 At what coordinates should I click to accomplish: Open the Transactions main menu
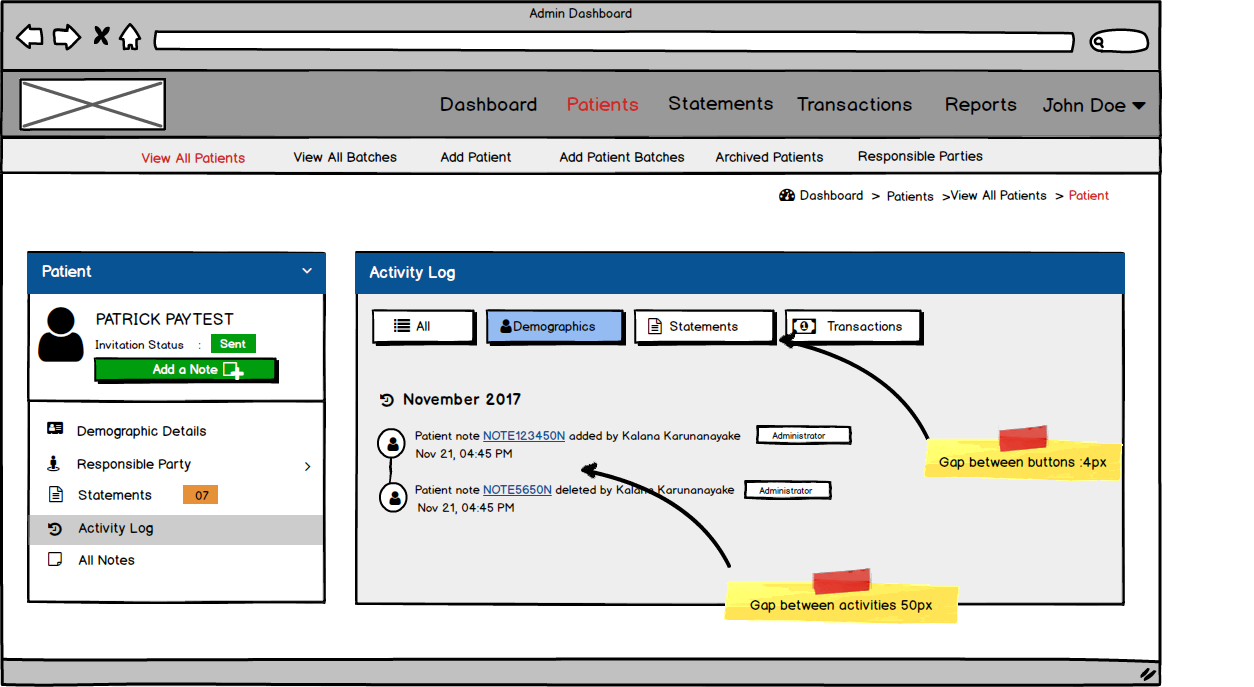pyautogui.click(x=854, y=105)
